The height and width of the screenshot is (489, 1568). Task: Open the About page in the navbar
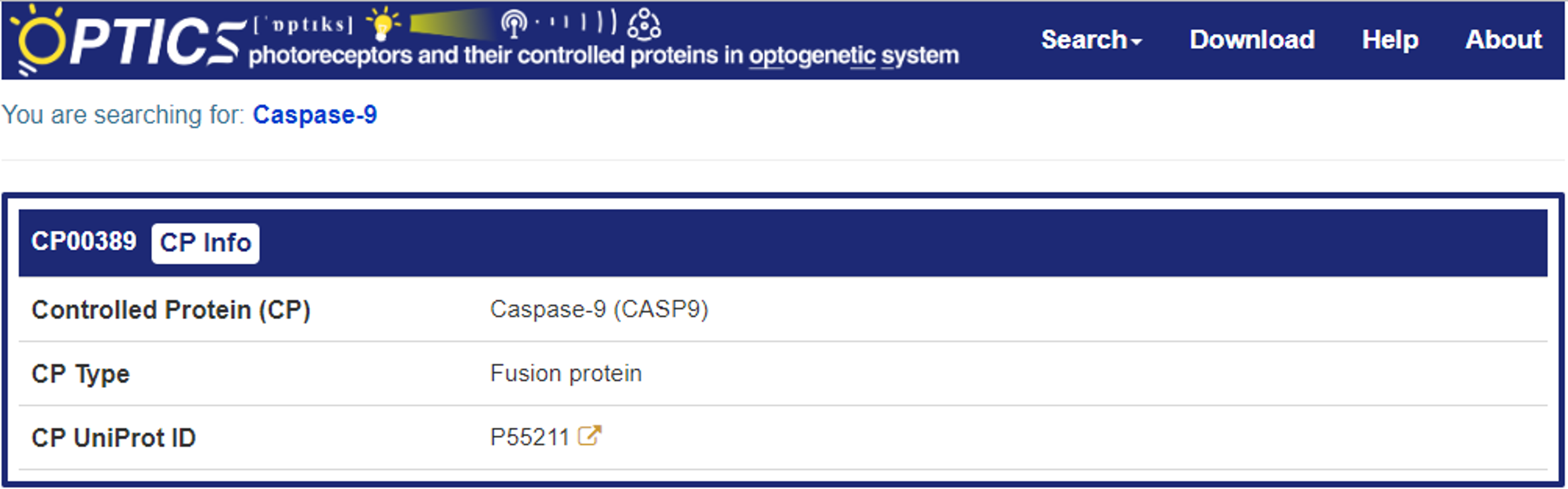[1503, 40]
